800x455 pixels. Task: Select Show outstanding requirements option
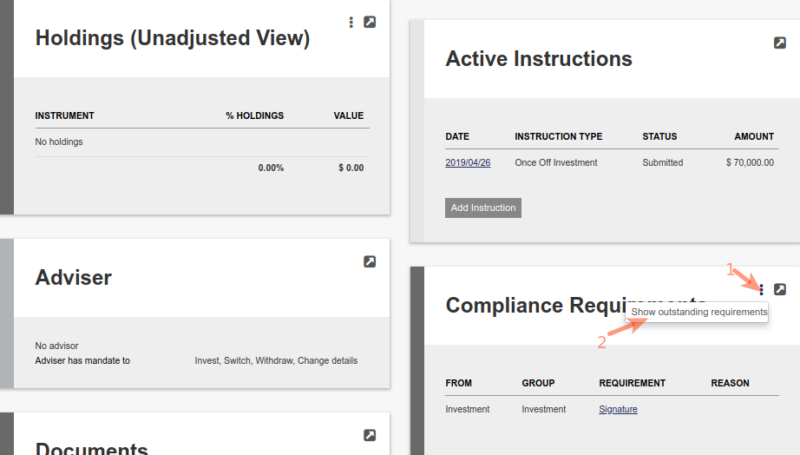[x=699, y=312]
